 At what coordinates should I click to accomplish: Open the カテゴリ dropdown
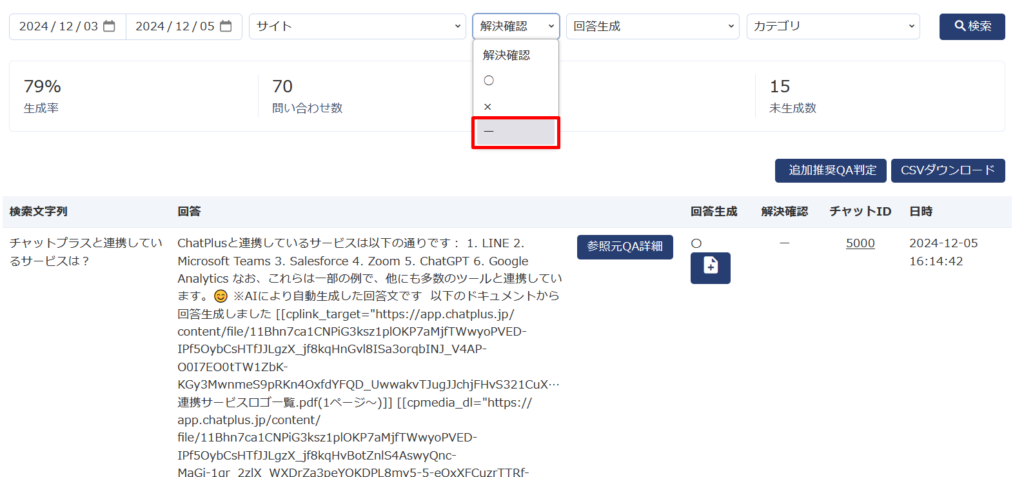[x=833, y=27]
